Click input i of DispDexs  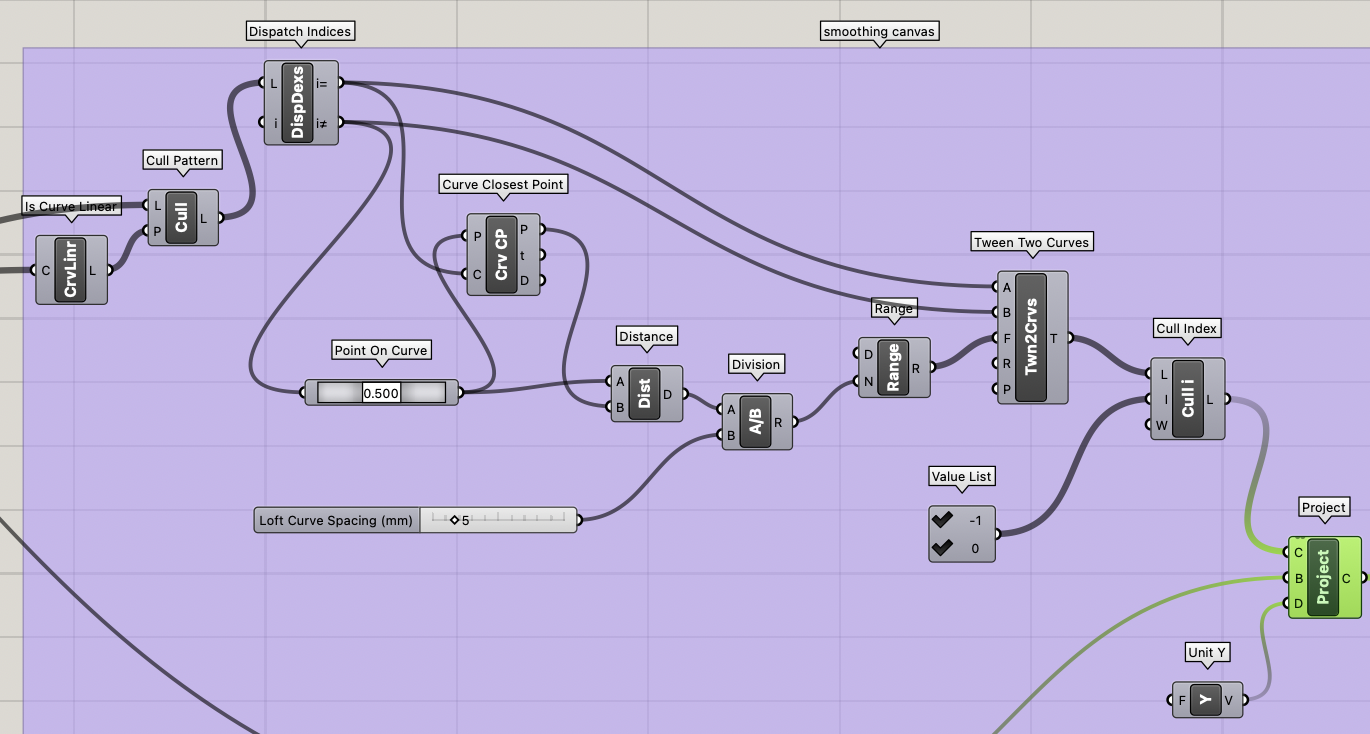click(273, 123)
